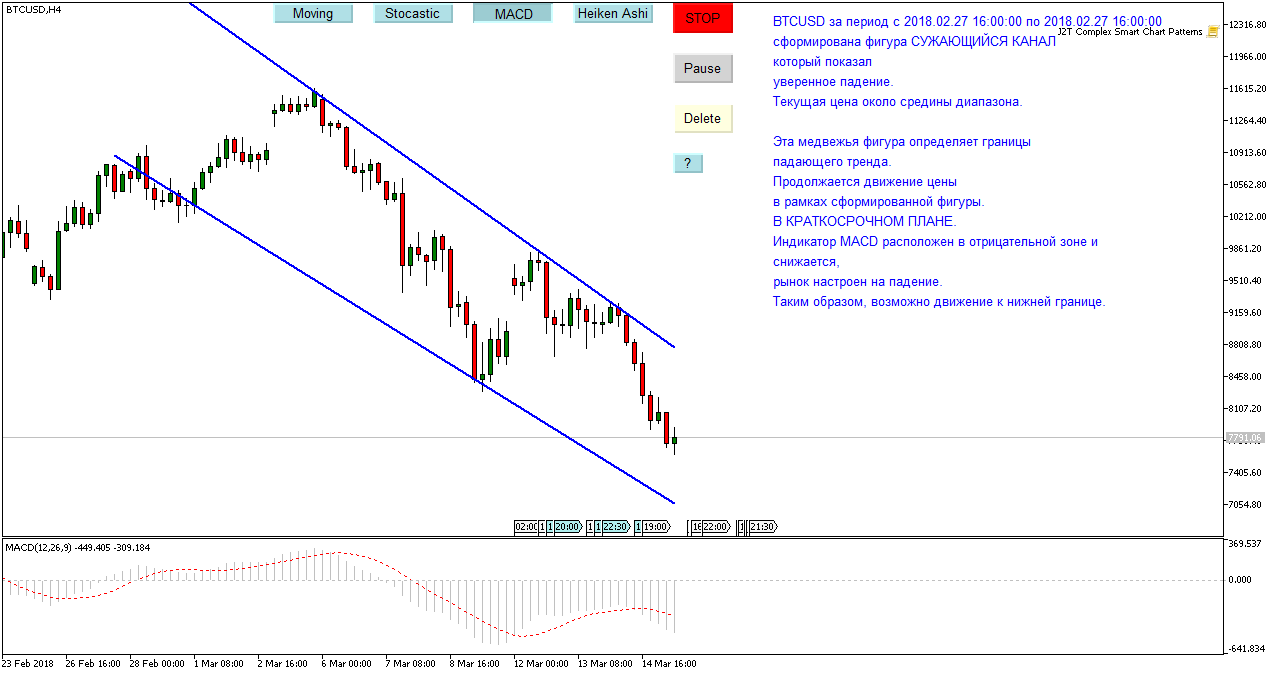Click the 20:00 event marker on timeline
1276x675 pixels.
pos(567,527)
